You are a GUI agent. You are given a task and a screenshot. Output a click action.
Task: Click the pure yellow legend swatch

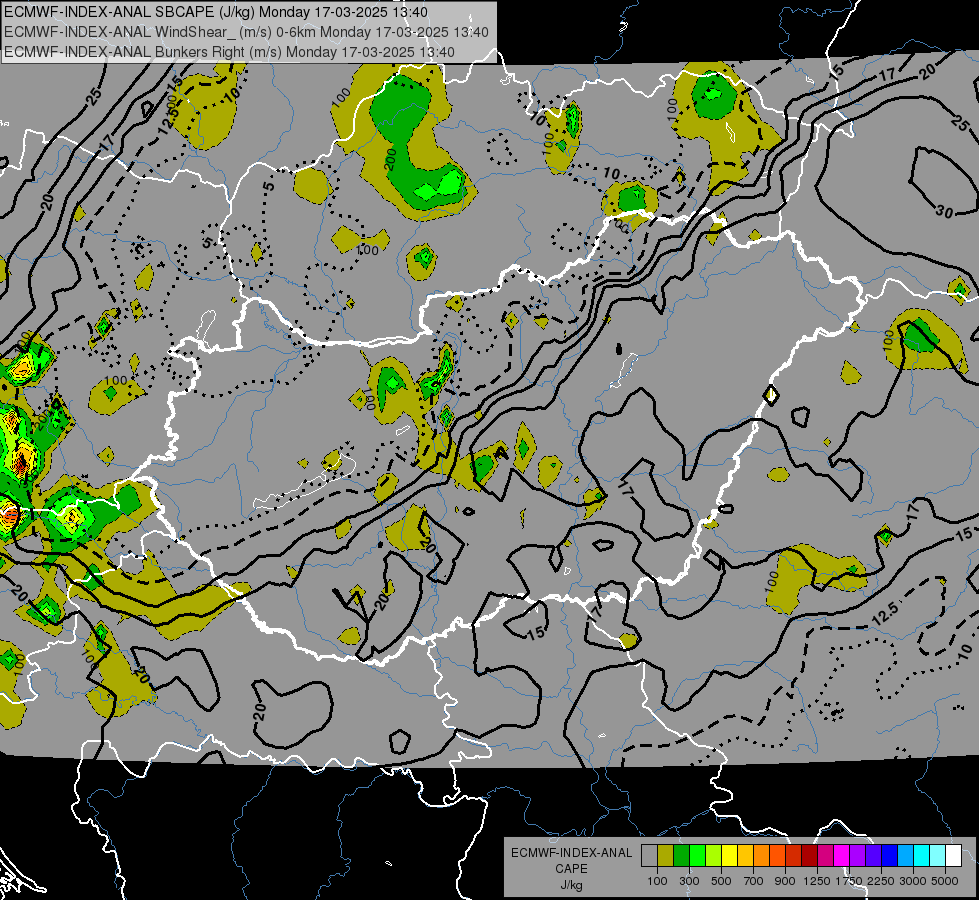729,855
